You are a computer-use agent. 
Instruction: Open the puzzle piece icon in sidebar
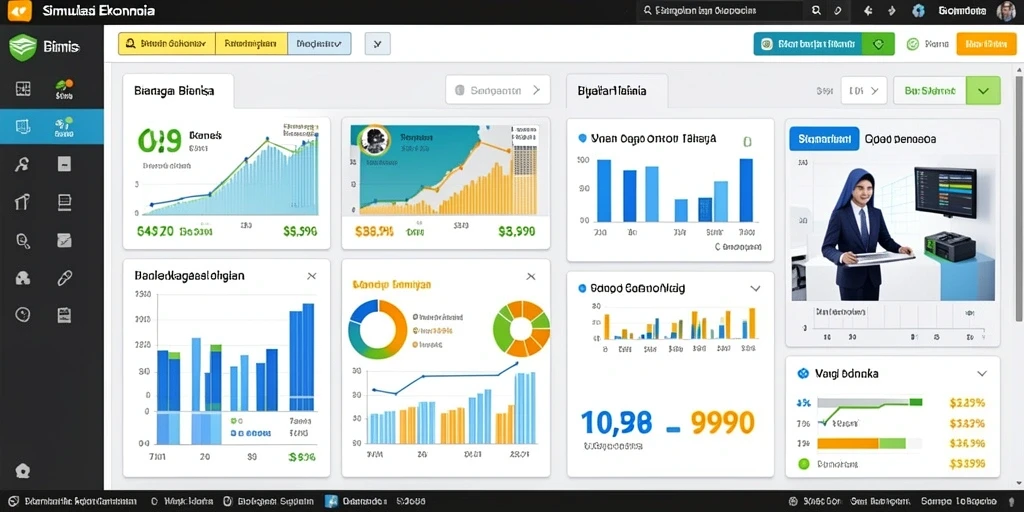[x=23, y=278]
